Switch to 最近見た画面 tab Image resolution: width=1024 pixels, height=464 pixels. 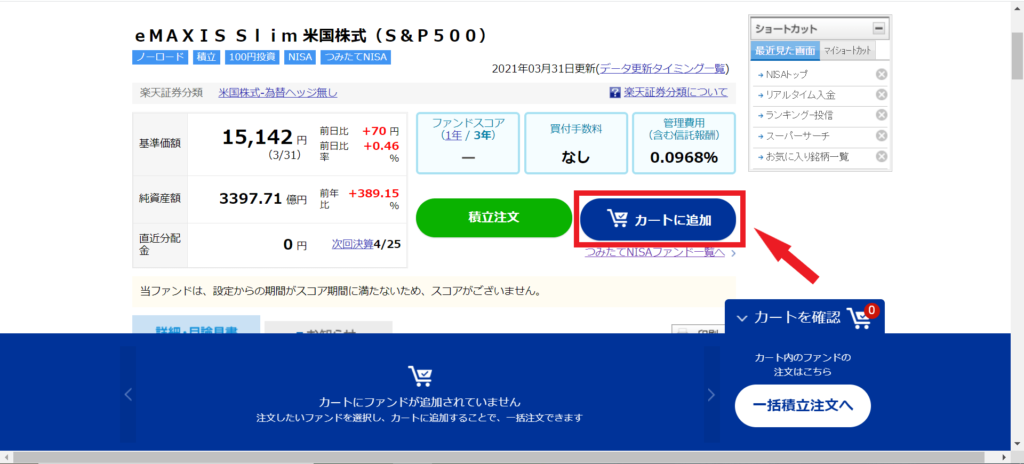785,50
